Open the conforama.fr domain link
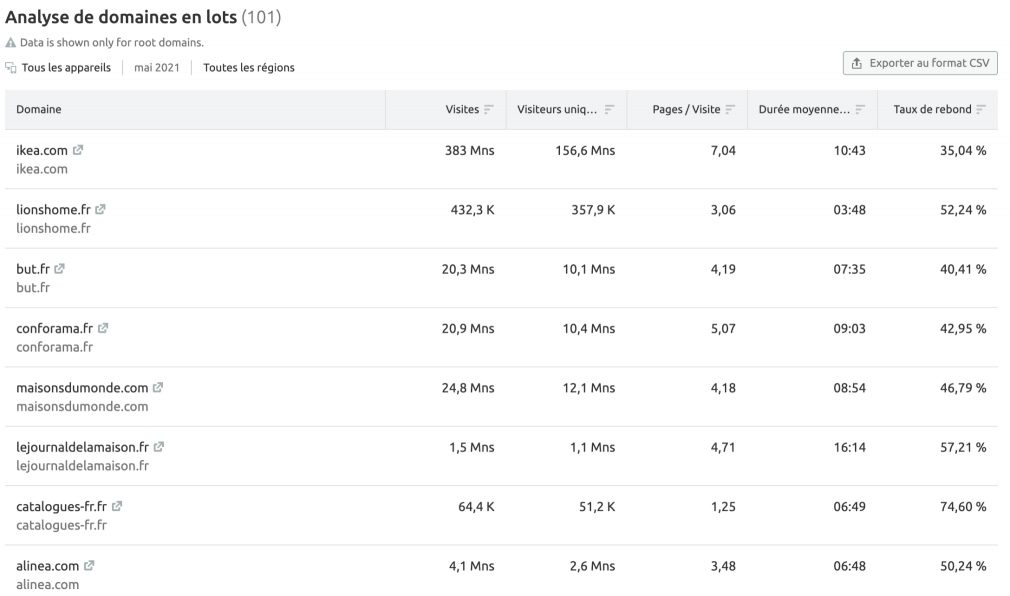The width and height of the screenshot is (1010, 596). (x=55, y=328)
